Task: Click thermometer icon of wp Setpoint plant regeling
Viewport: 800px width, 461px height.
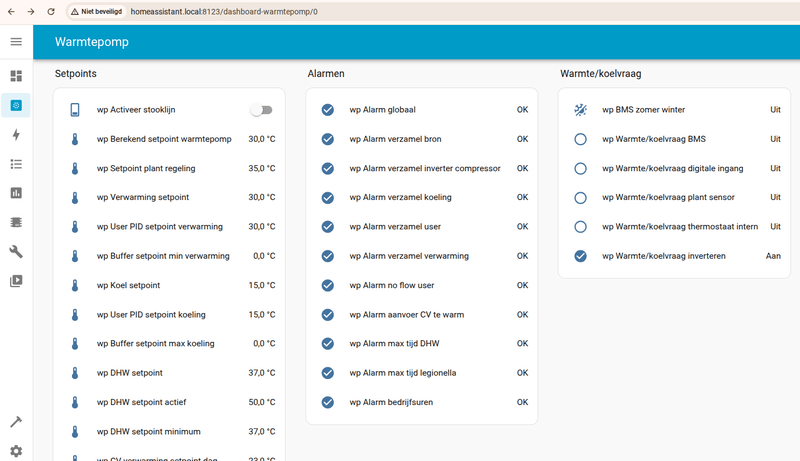Action: click(x=75, y=168)
